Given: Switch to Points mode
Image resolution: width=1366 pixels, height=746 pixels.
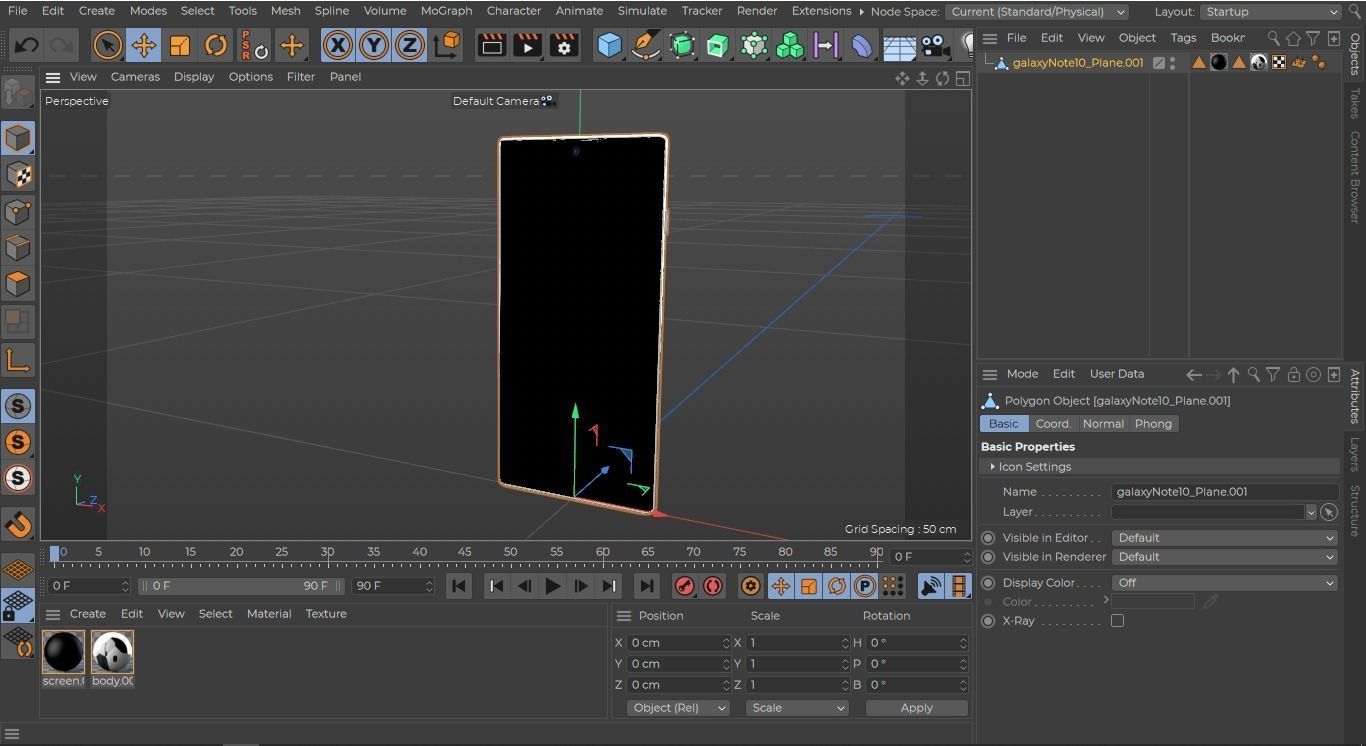Looking at the screenshot, I should [17, 211].
